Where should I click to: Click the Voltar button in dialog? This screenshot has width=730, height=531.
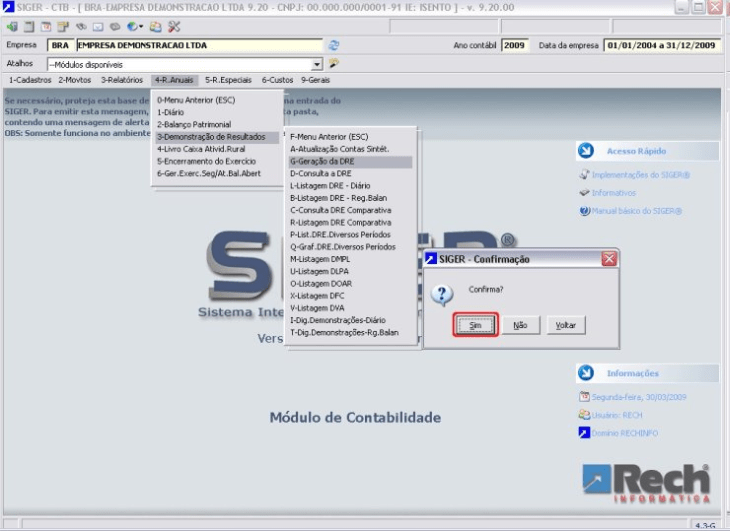[x=566, y=325]
